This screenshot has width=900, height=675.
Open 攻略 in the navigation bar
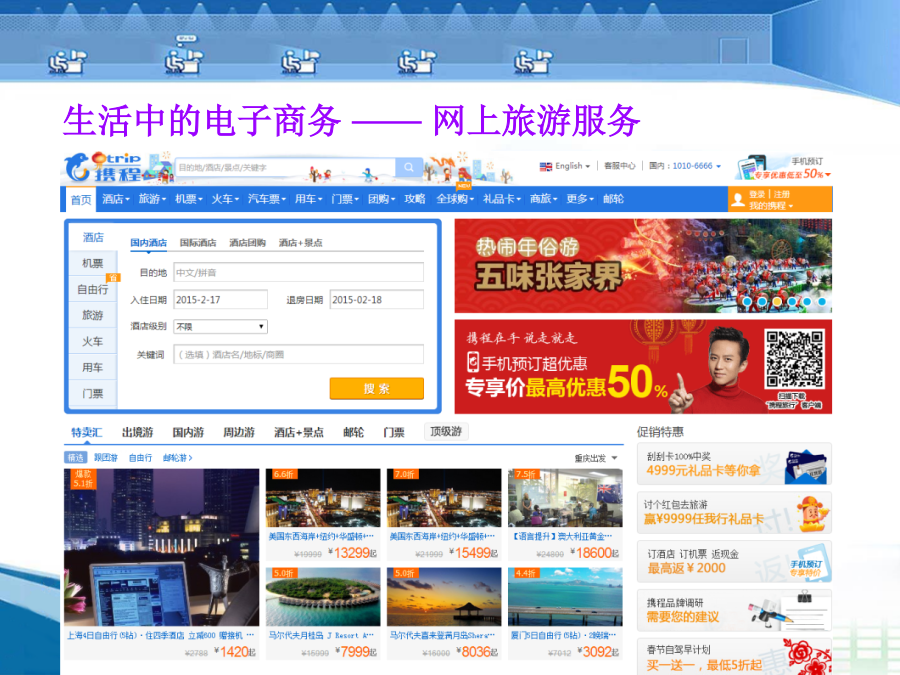click(414, 199)
